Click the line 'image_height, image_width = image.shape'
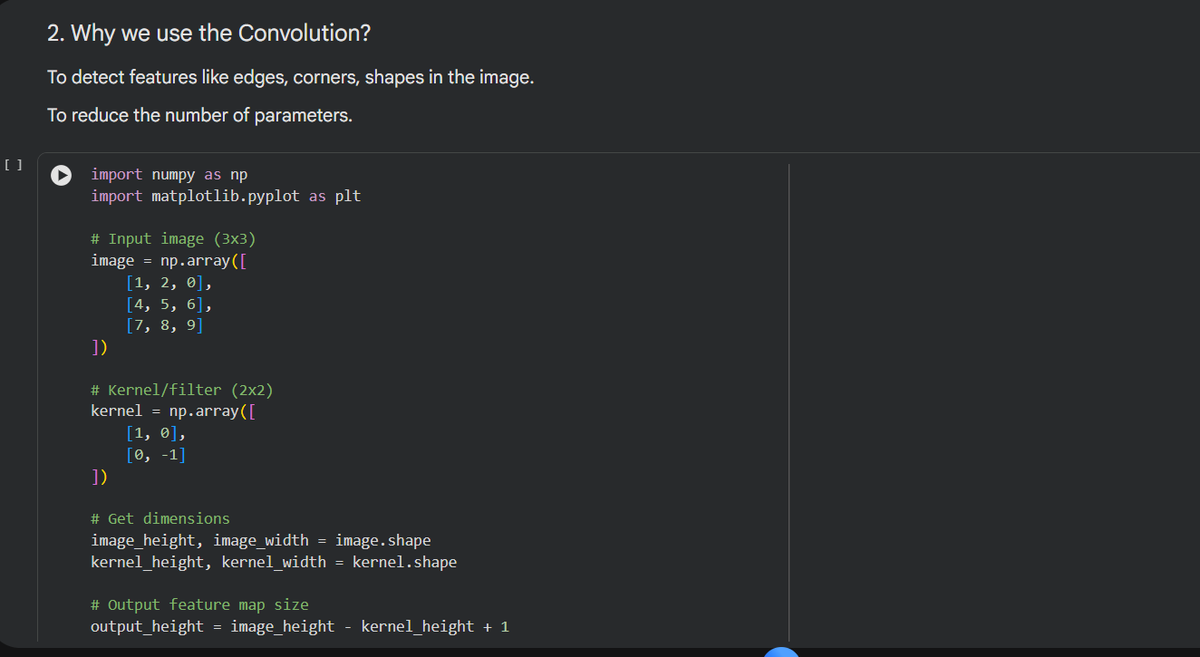This screenshot has height=657, width=1200. 261,540
